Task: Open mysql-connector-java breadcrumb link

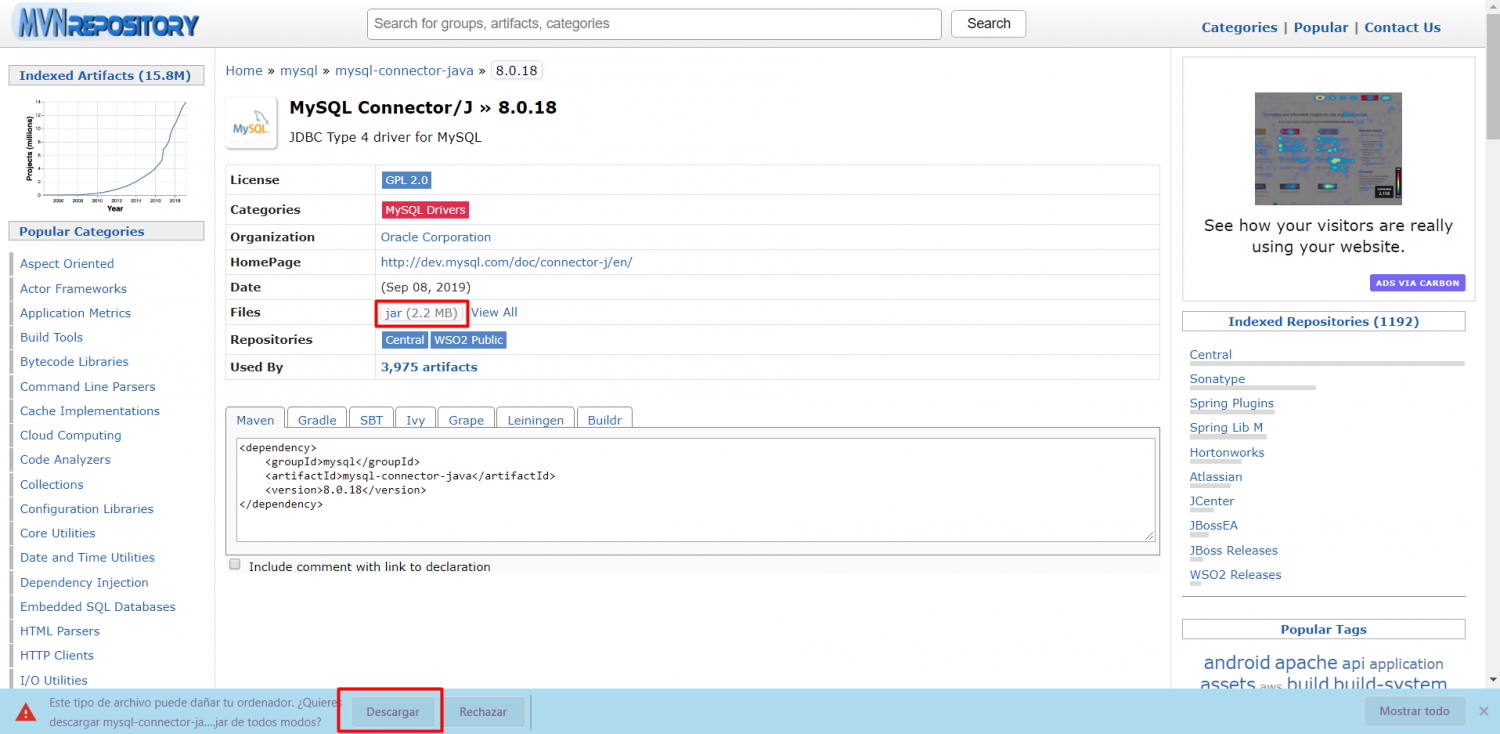Action: pyautogui.click(x=404, y=71)
